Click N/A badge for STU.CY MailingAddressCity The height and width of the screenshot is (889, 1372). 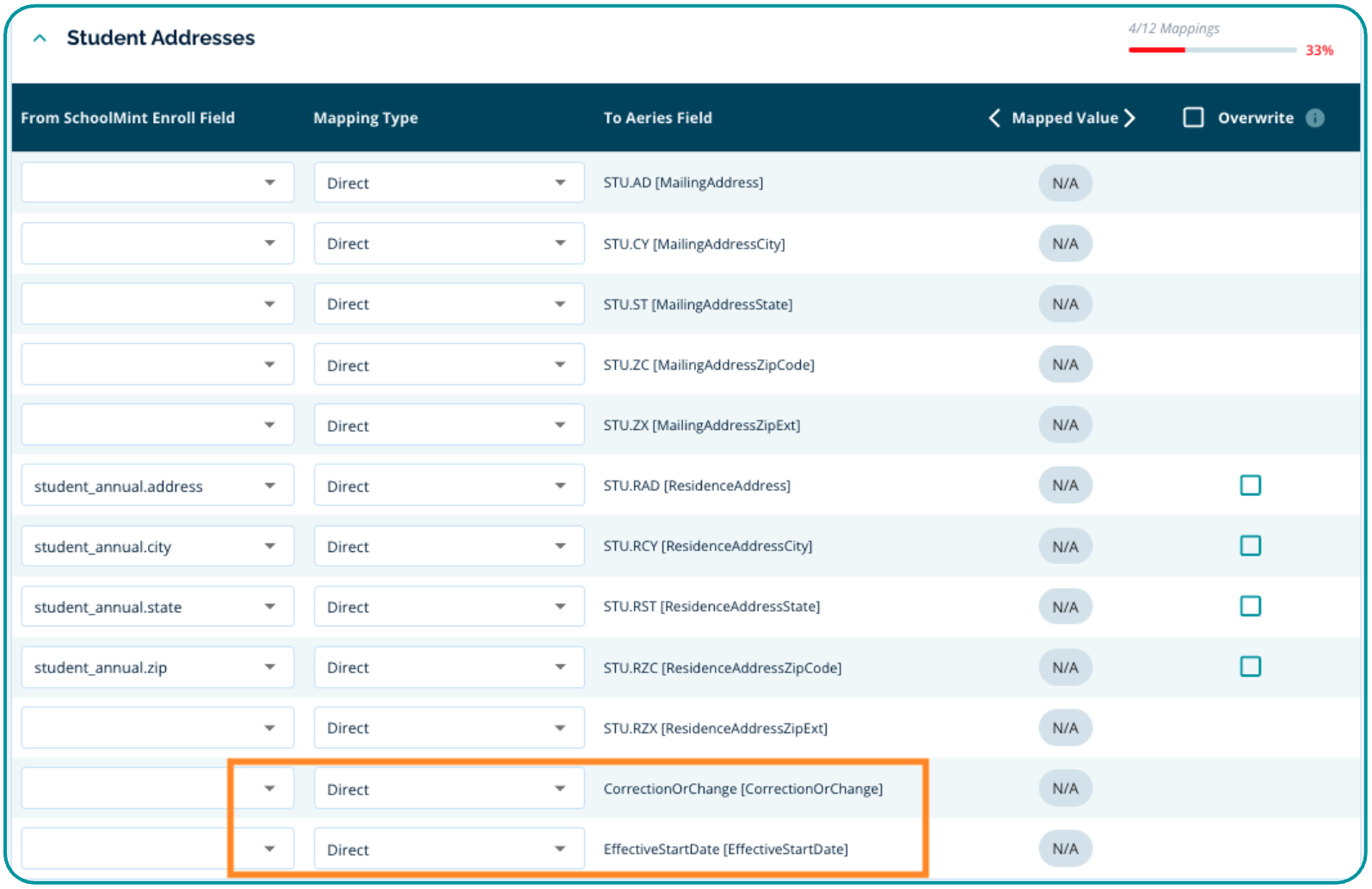pyautogui.click(x=1065, y=244)
